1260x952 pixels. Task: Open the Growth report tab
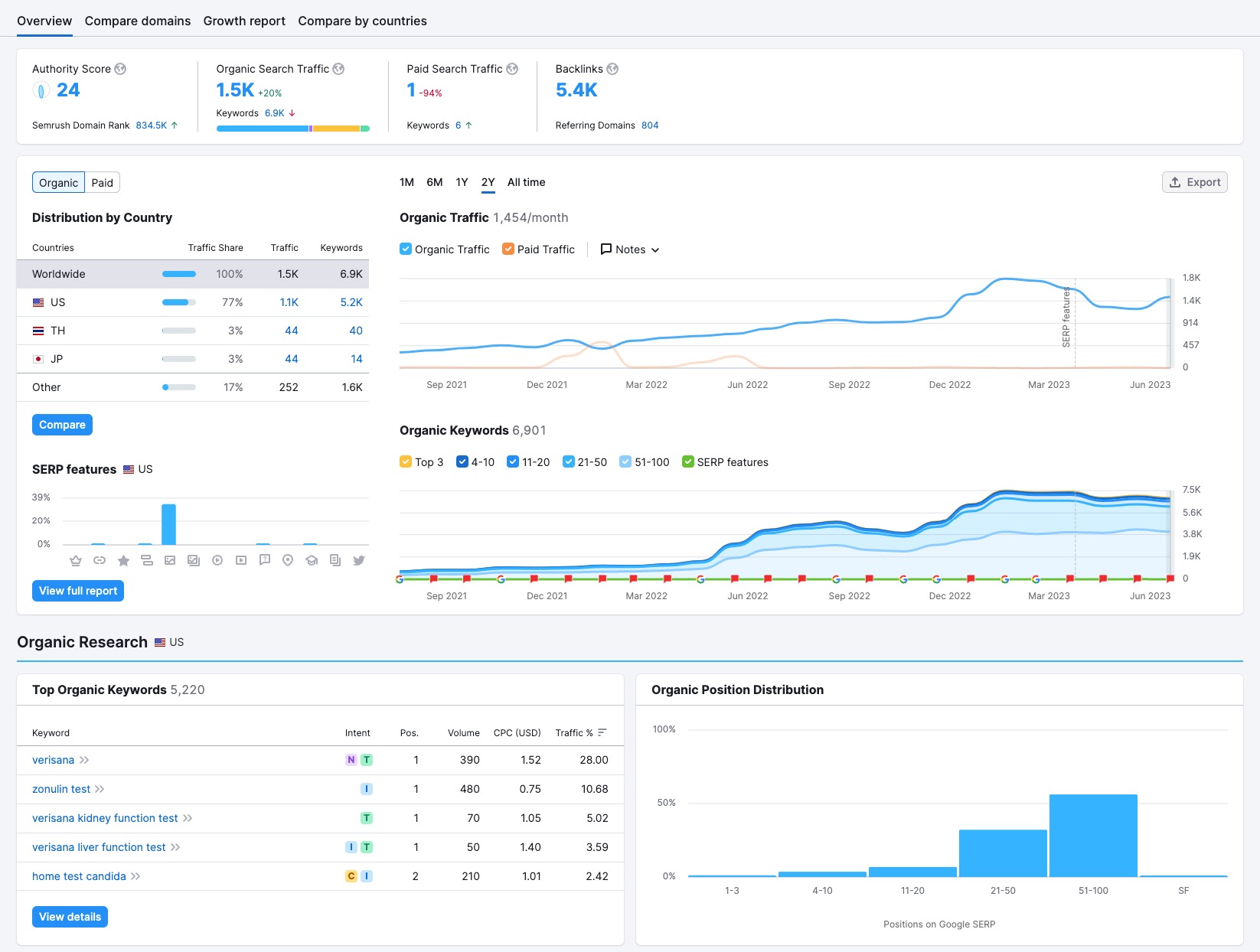(x=244, y=21)
